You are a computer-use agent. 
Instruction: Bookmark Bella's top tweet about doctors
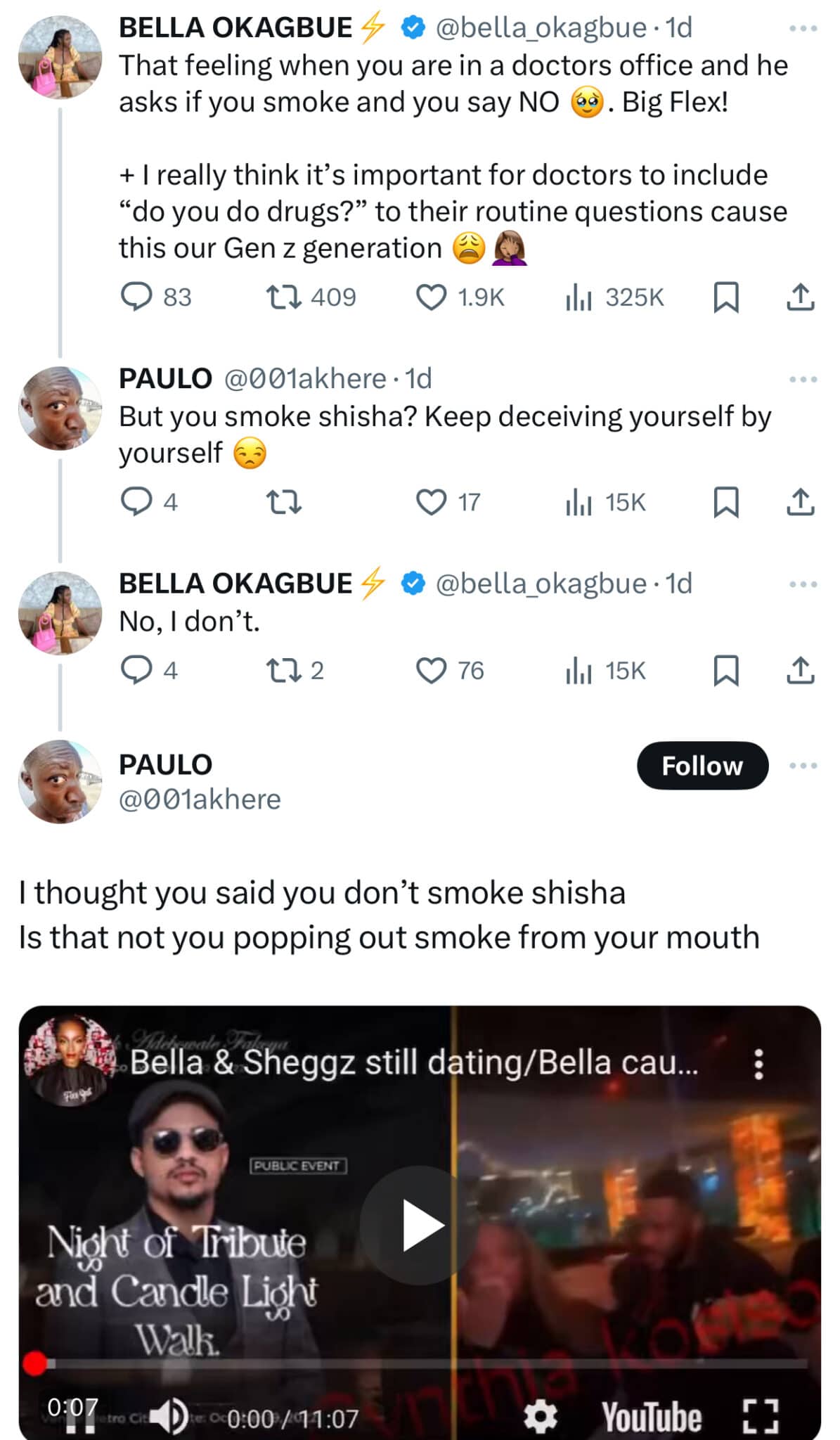[726, 297]
